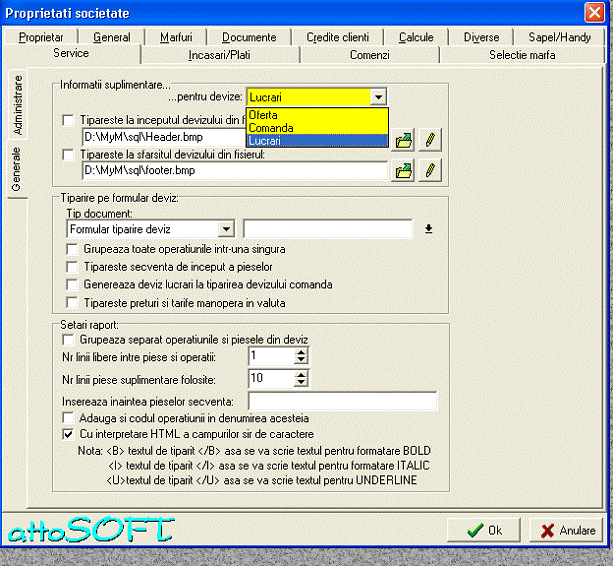Screen dimensions: 614x566
Task: Click the download arrow icon beside document field
Action: (429, 229)
